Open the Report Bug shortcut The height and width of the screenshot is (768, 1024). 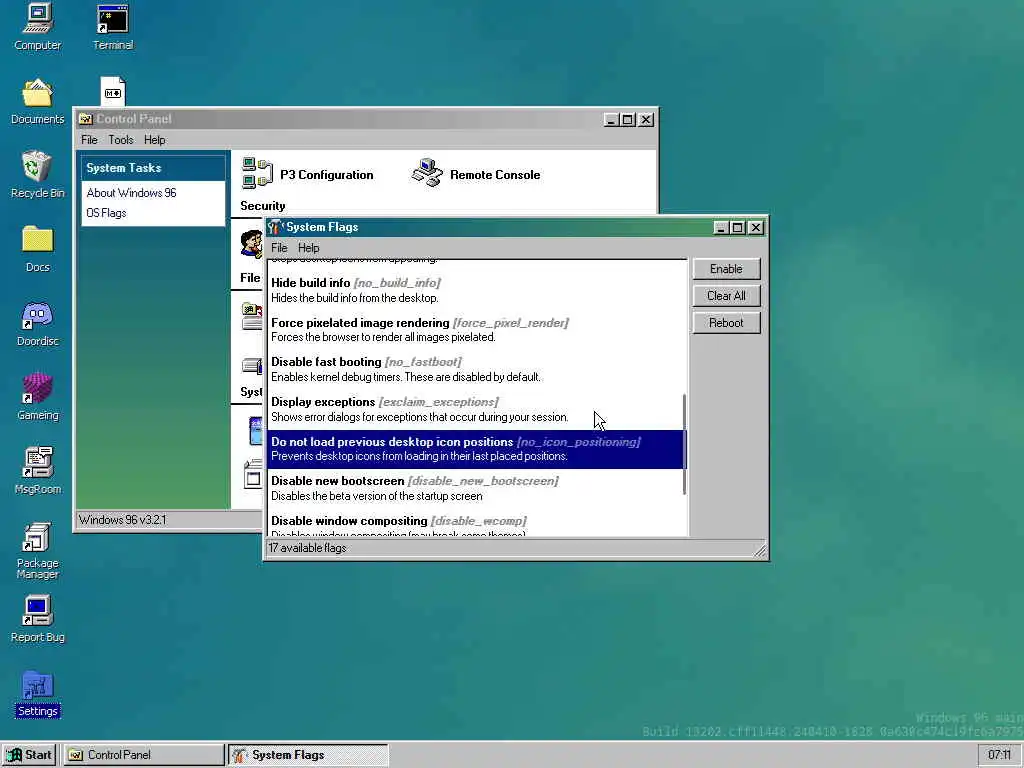pyautogui.click(x=37, y=619)
